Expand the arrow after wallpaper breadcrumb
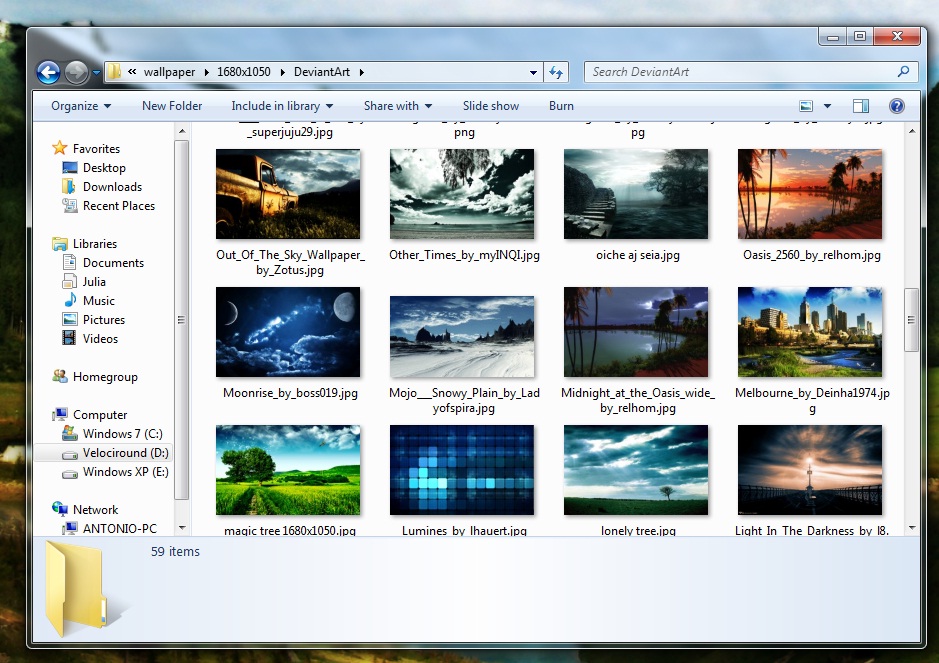Viewport: 939px width, 663px height. pyautogui.click(x=207, y=72)
